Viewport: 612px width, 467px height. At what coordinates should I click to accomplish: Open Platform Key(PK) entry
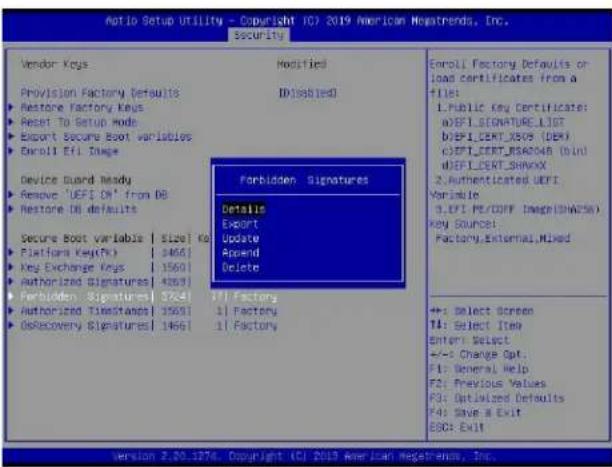[x=69, y=253]
